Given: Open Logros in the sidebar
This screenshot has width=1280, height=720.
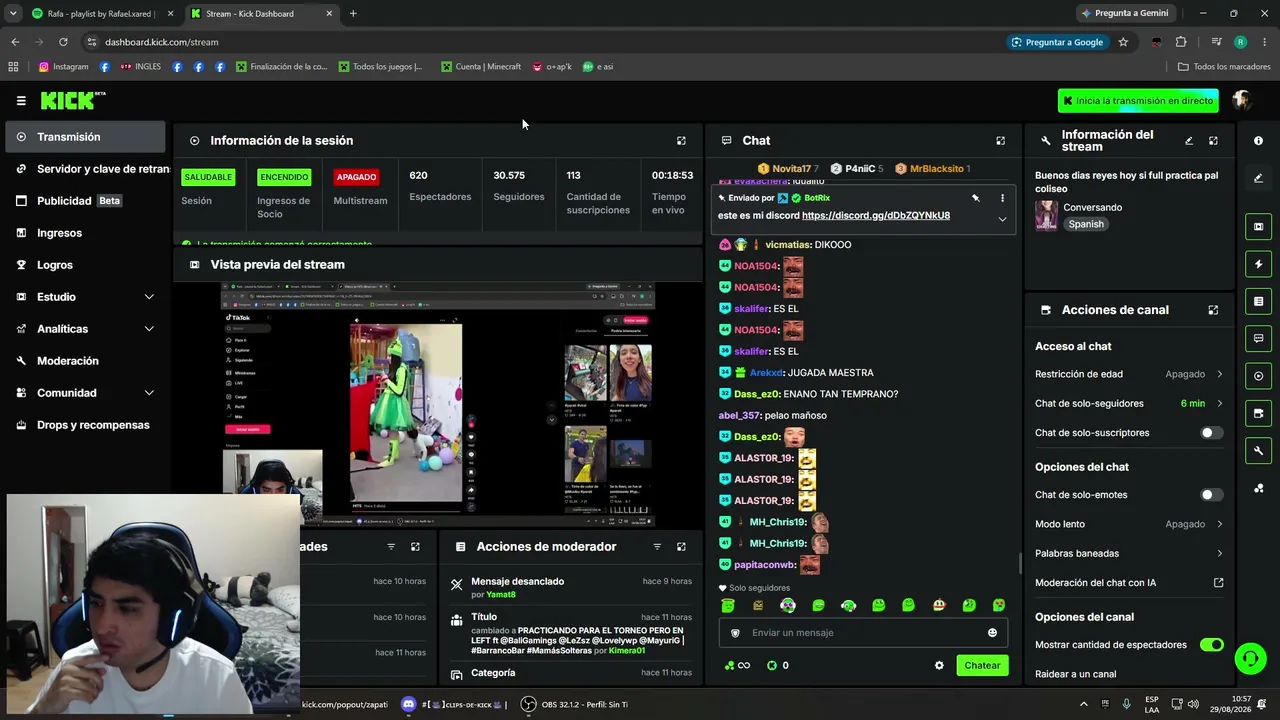Looking at the screenshot, I should coord(85,265).
